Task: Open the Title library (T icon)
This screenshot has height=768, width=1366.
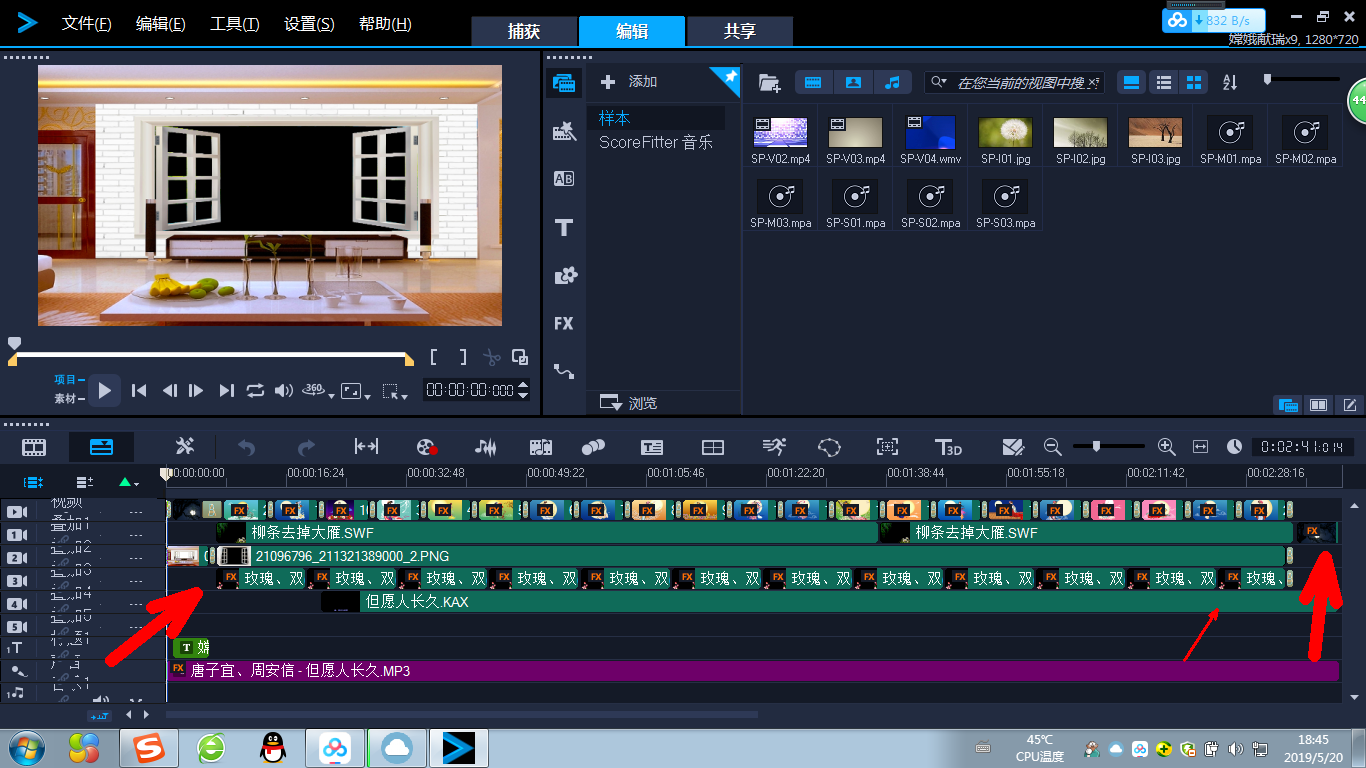Action: pos(564,228)
